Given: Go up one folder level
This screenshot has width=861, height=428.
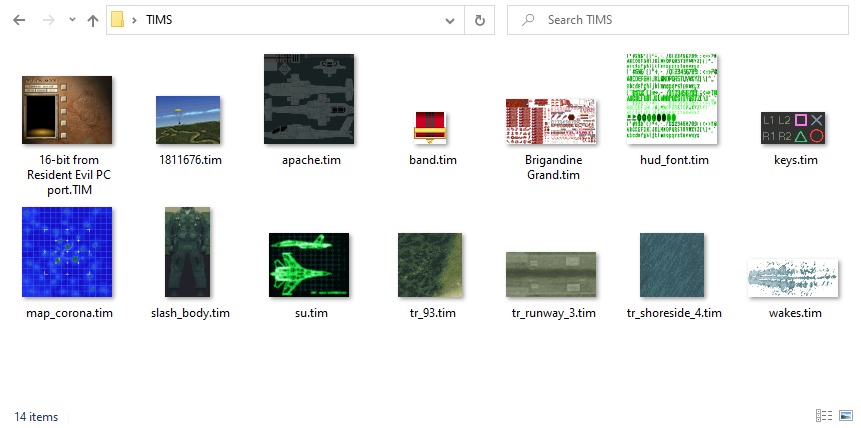Looking at the screenshot, I should (x=92, y=20).
